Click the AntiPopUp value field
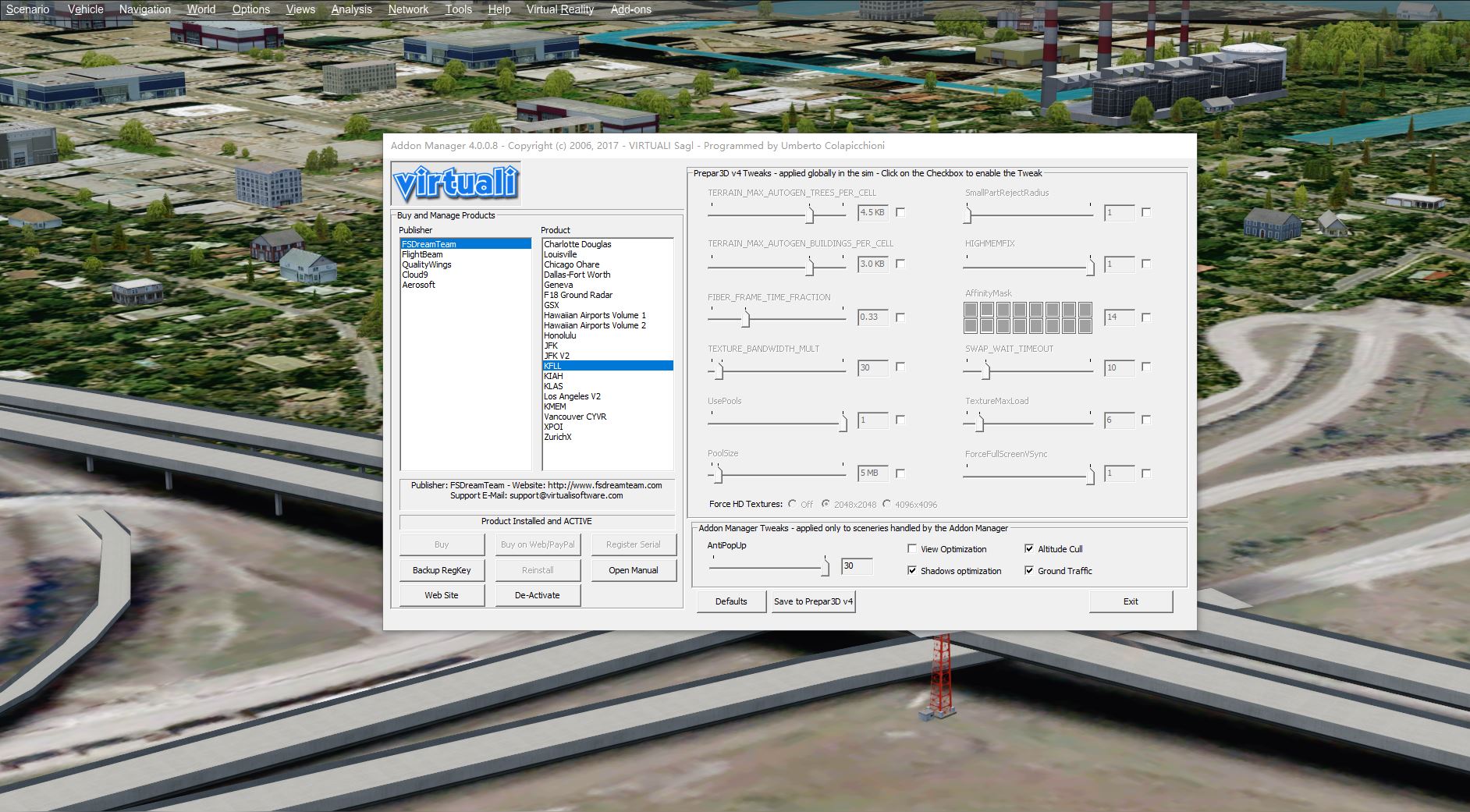1470x812 pixels. click(857, 566)
